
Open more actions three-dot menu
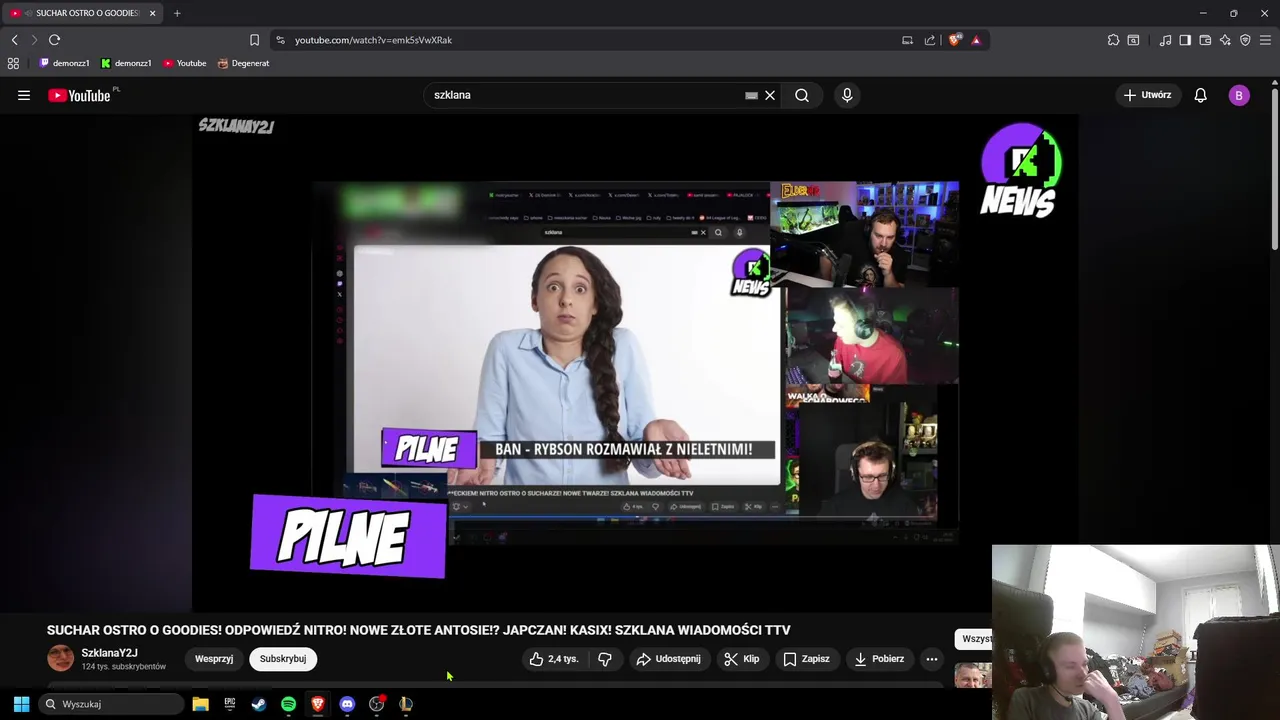[932, 659]
